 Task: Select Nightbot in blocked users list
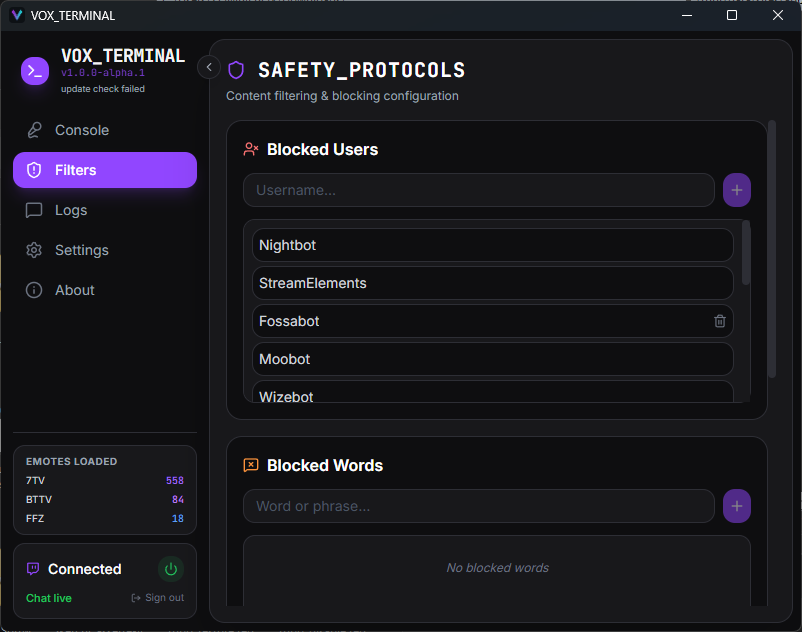(x=493, y=245)
